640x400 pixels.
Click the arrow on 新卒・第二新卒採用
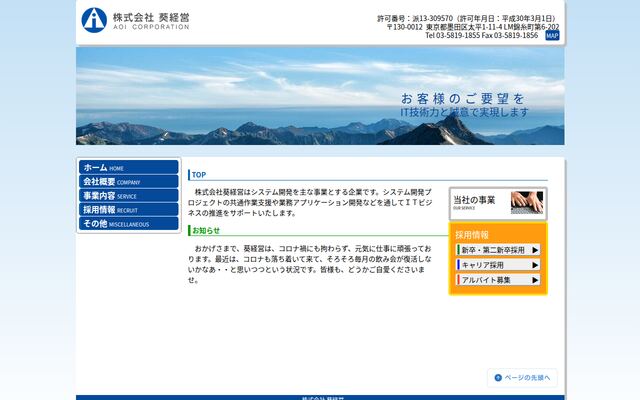click(535, 250)
